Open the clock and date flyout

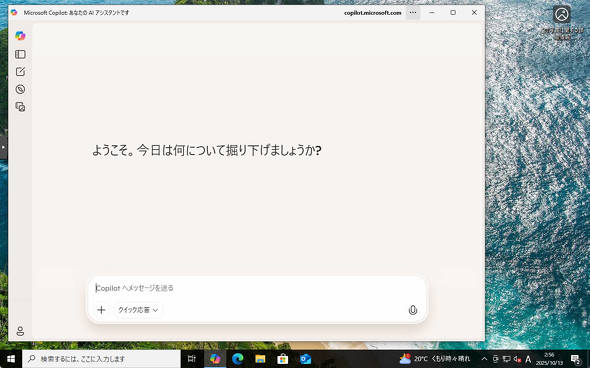tap(549, 359)
